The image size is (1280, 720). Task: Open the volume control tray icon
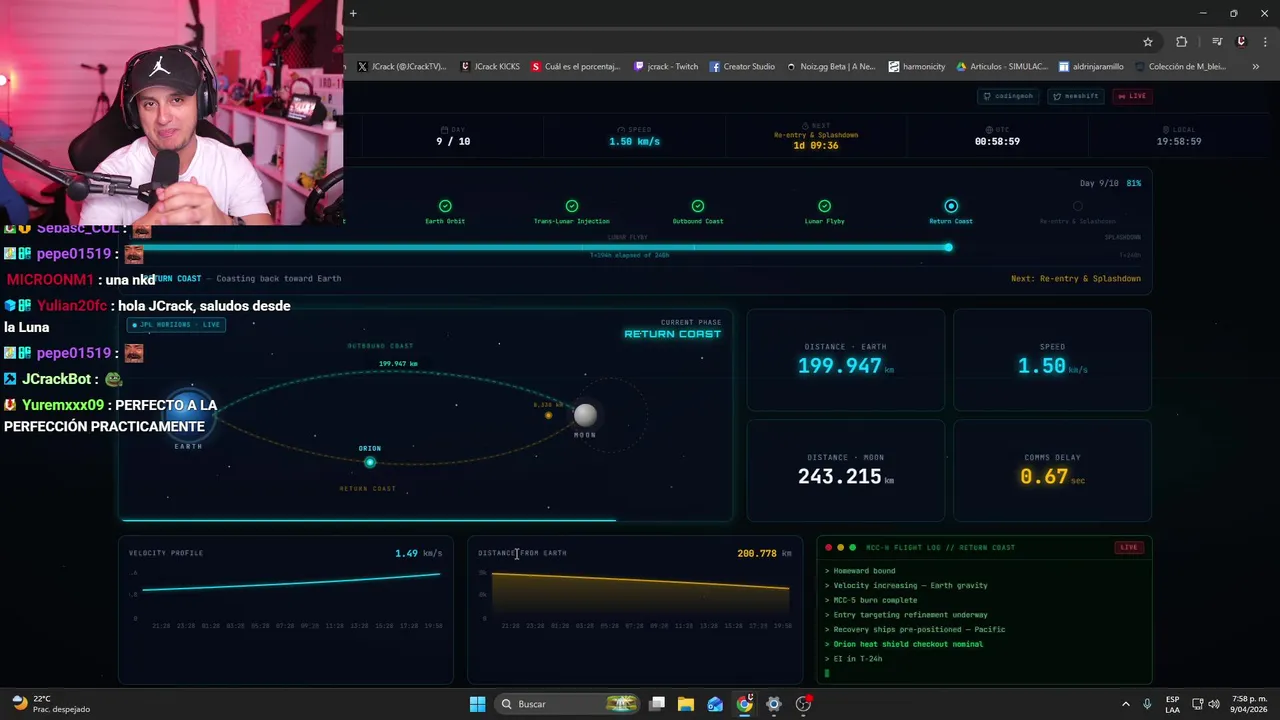pyautogui.click(x=1214, y=704)
